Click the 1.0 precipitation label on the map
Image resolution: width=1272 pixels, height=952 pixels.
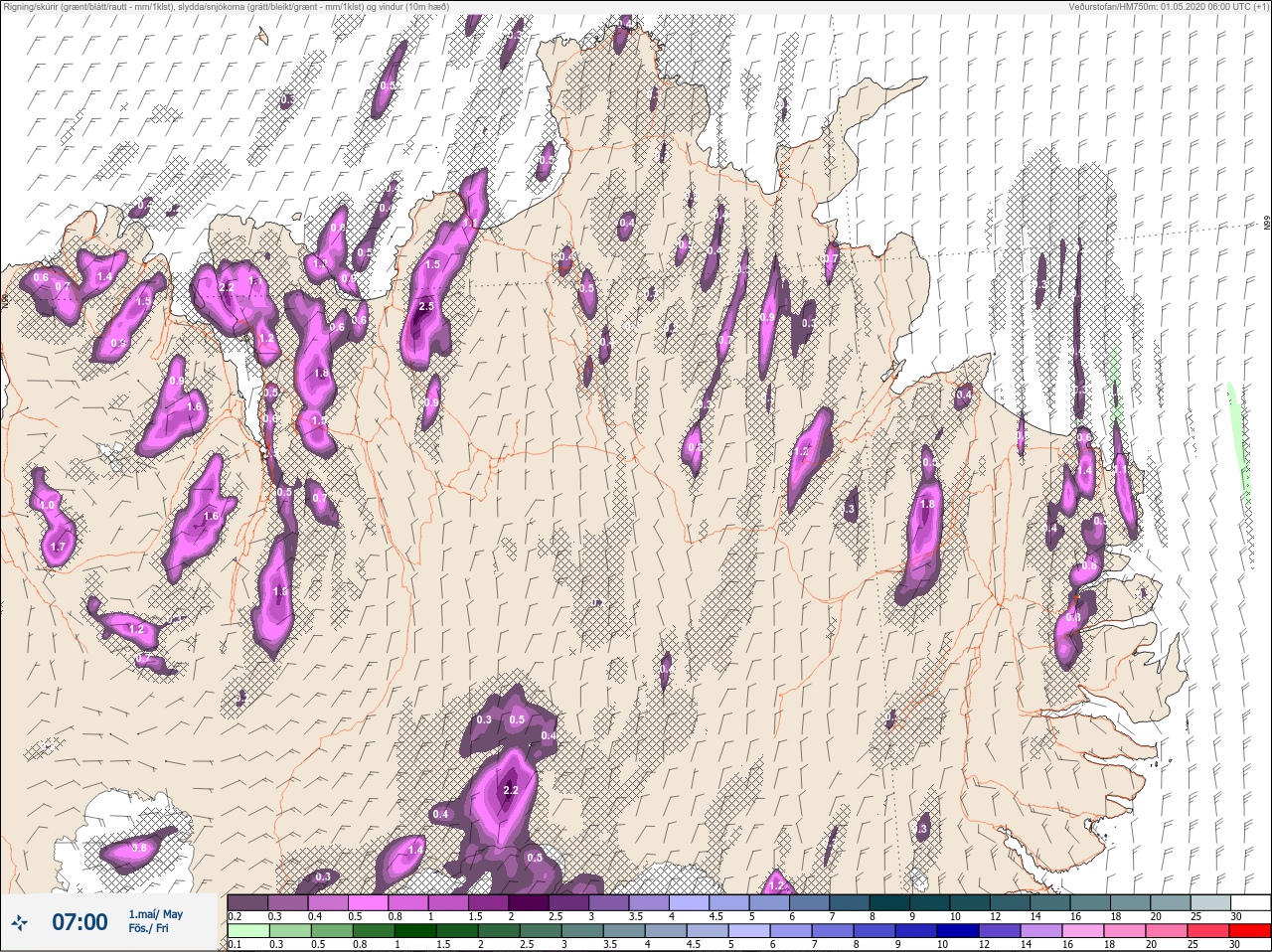pyautogui.click(x=47, y=506)
